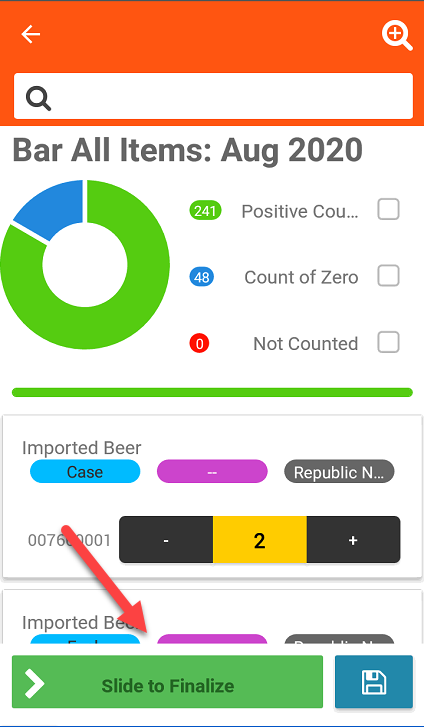Open the Republic N... vendor pill
This screenshot has width=424, height=727.
pyautogui.click(x=339, y=472)
